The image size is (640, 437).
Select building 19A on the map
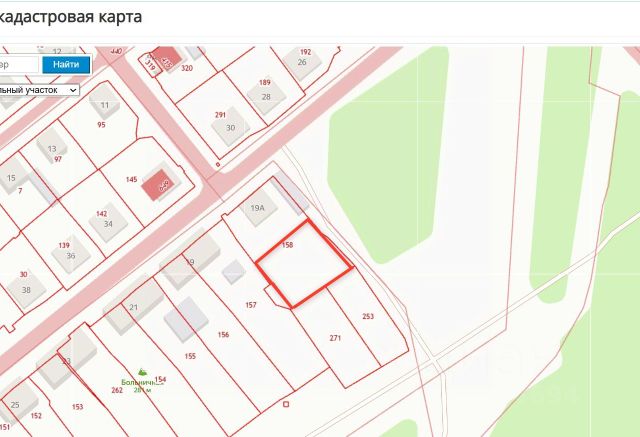tap(258, 209)
